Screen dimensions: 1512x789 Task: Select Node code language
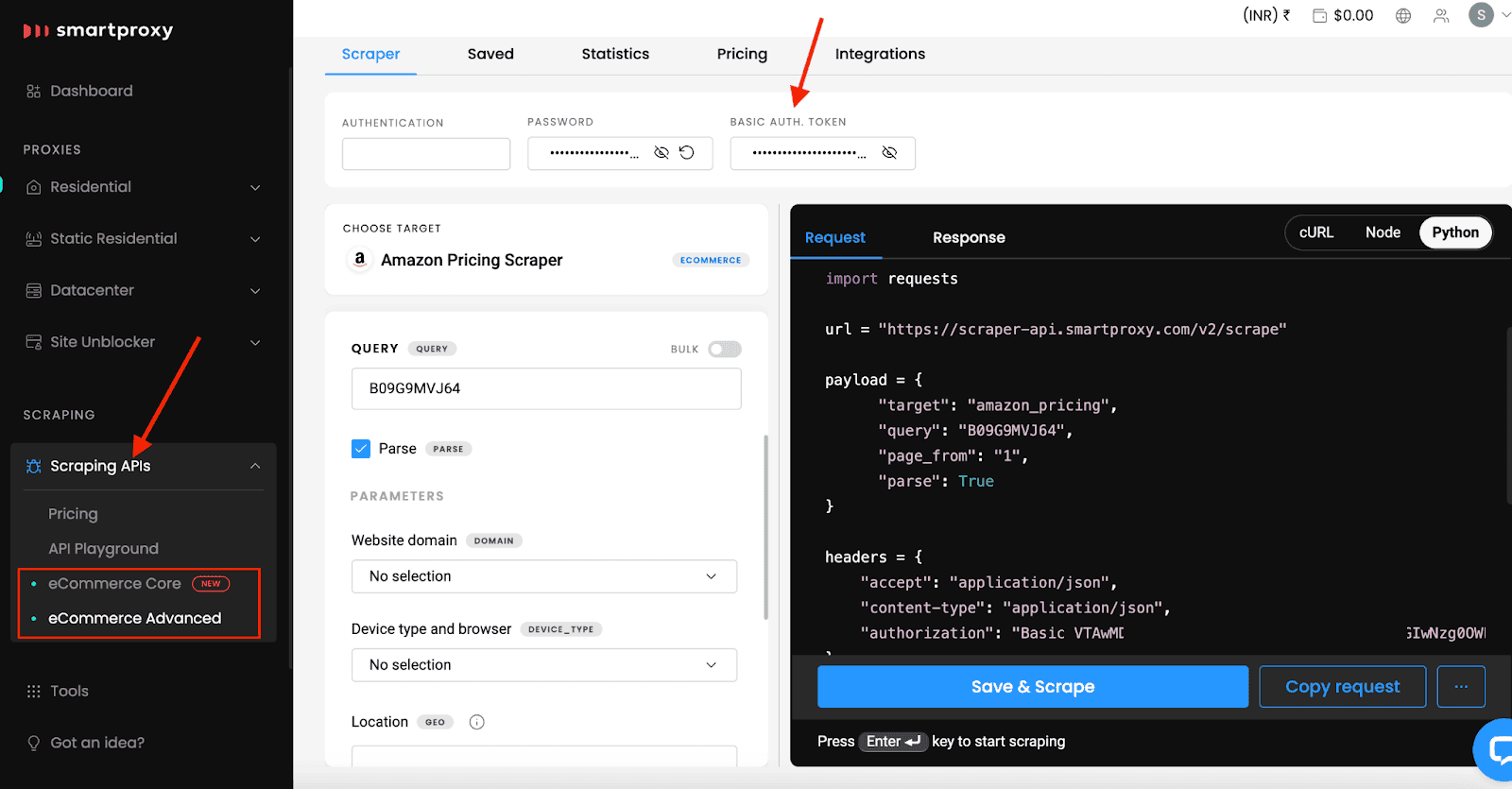click(x=1383, y=232)
